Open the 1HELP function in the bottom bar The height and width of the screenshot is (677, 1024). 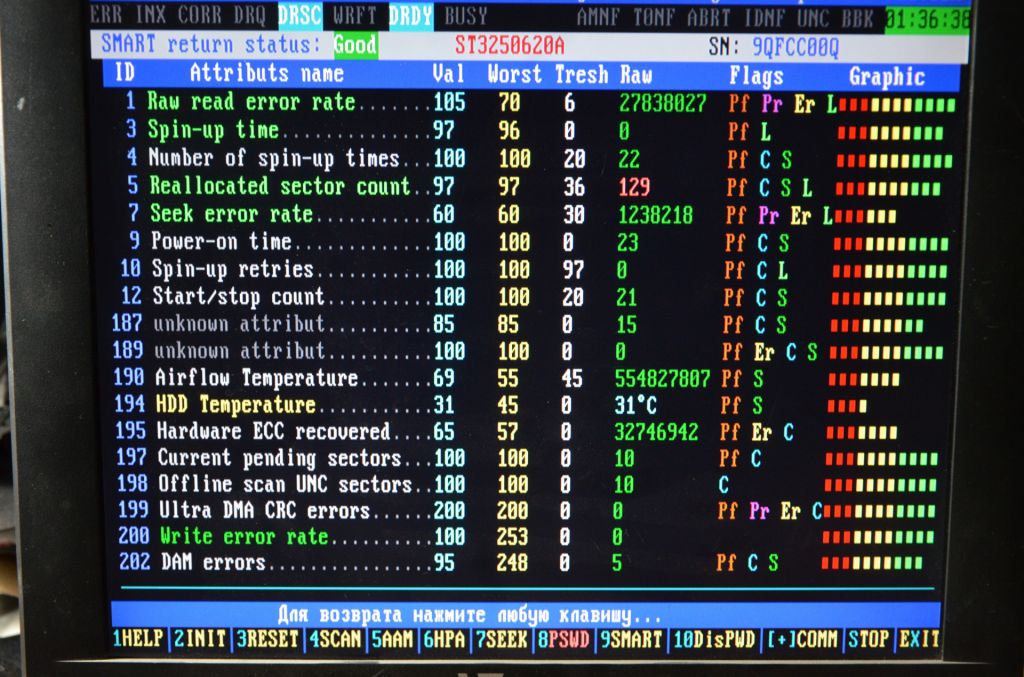(x=137, y=638)
